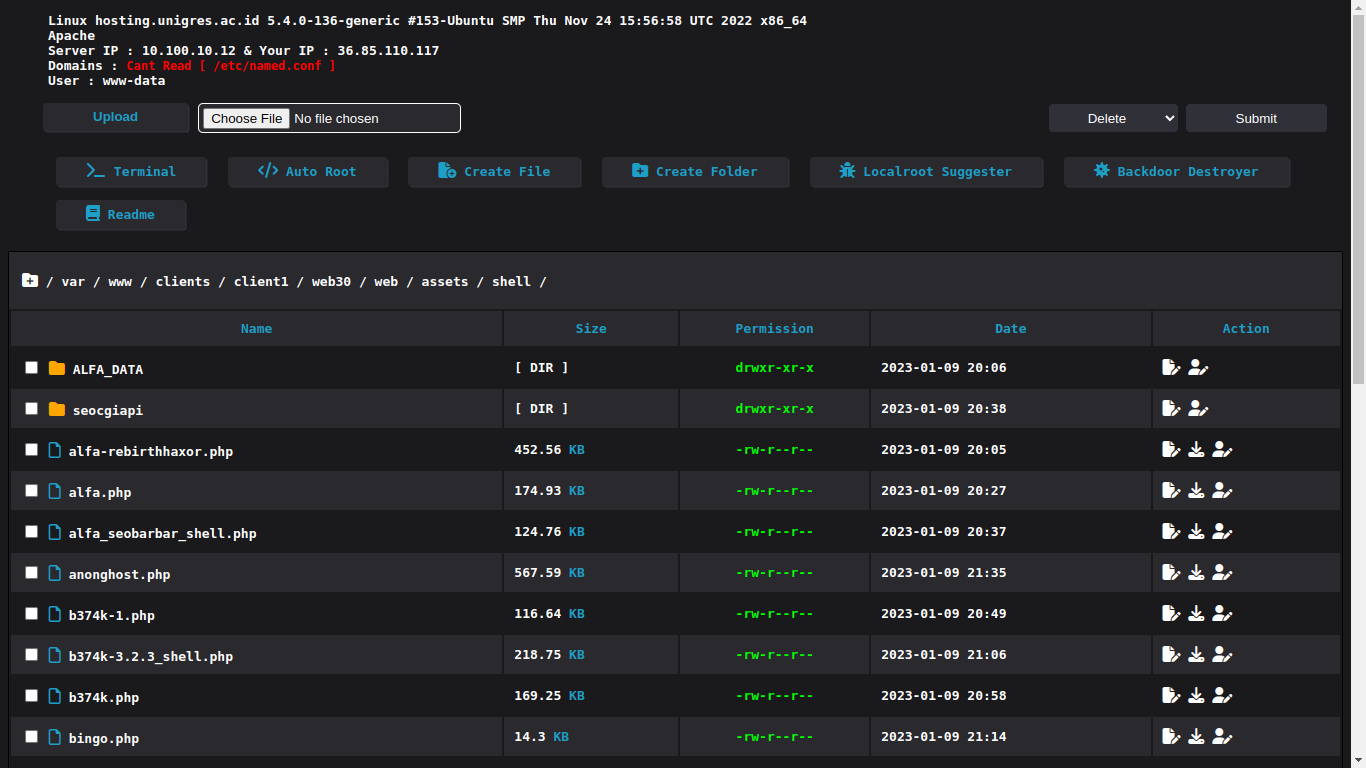Check the anonghost.php checkbox
Screen dimensions: 1366x768
pyautogui.click(x=31, y=573)
